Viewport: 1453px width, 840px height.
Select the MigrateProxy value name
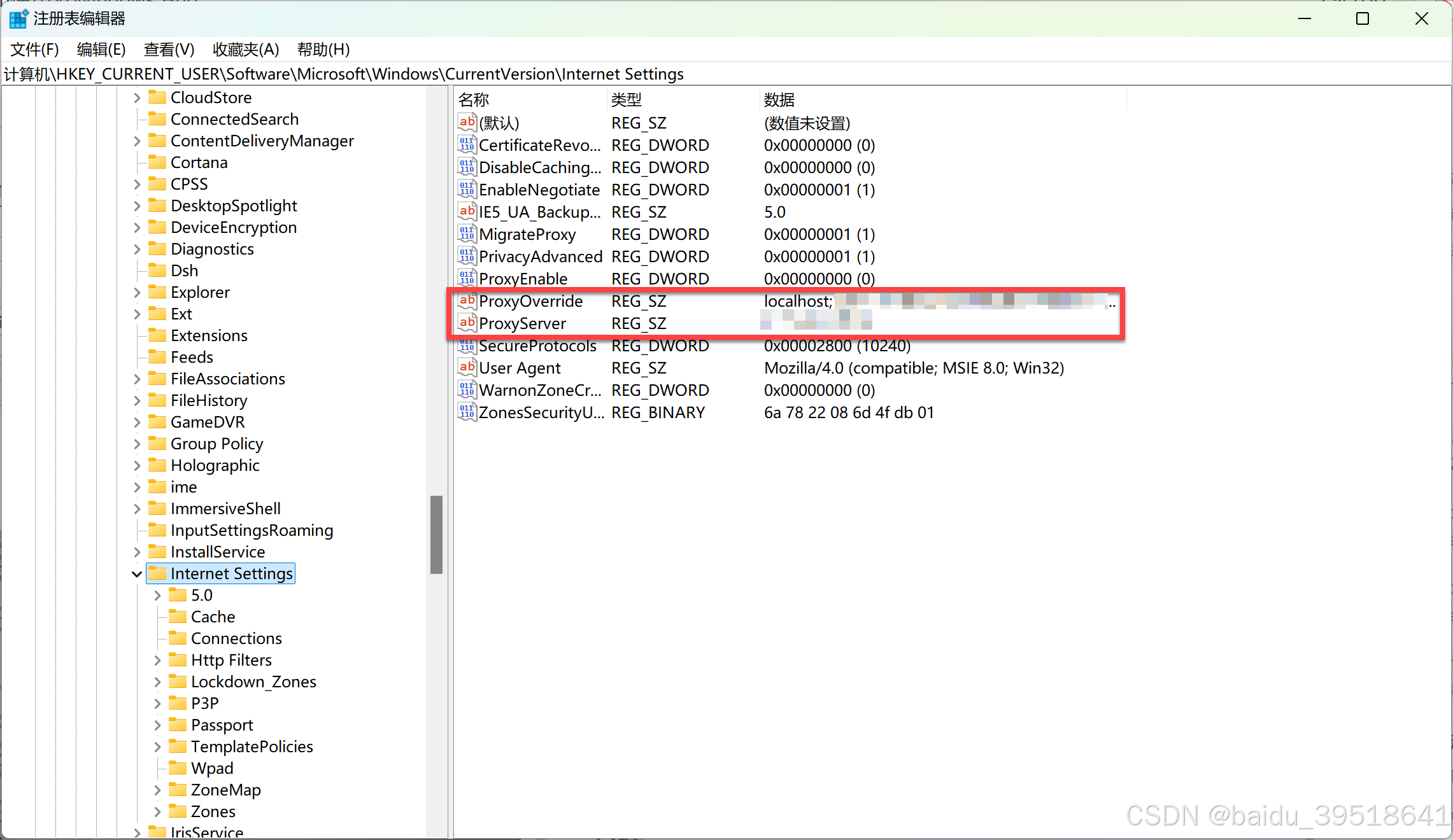[527, 234]
